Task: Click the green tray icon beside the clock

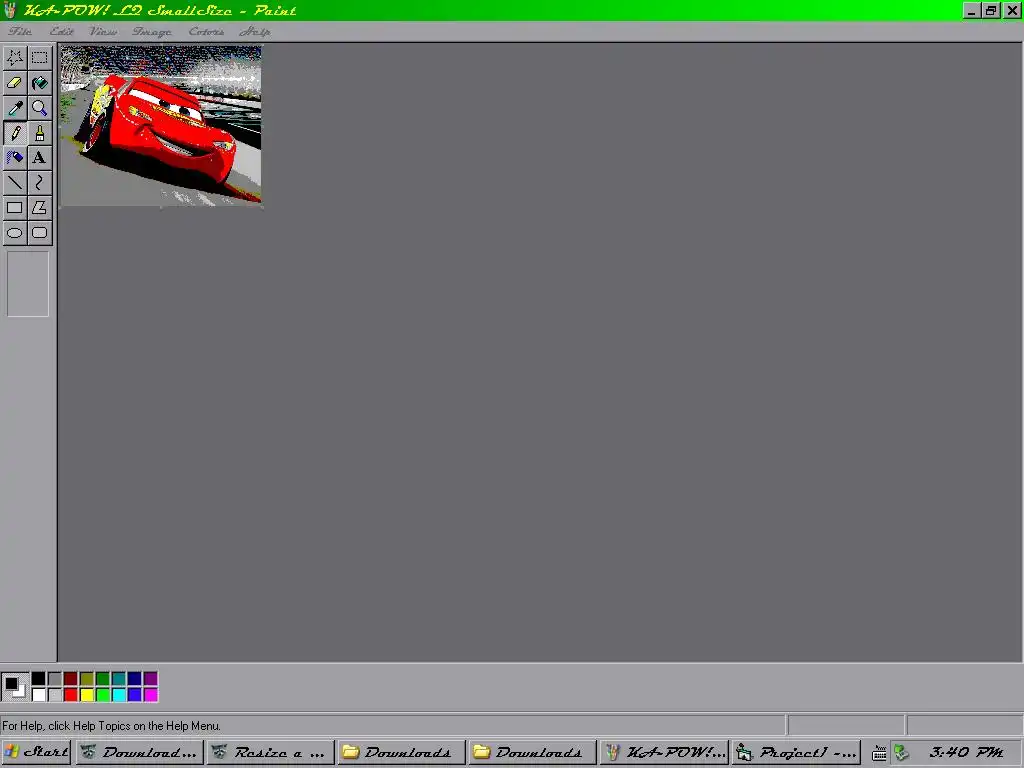Action: point(902,753)
